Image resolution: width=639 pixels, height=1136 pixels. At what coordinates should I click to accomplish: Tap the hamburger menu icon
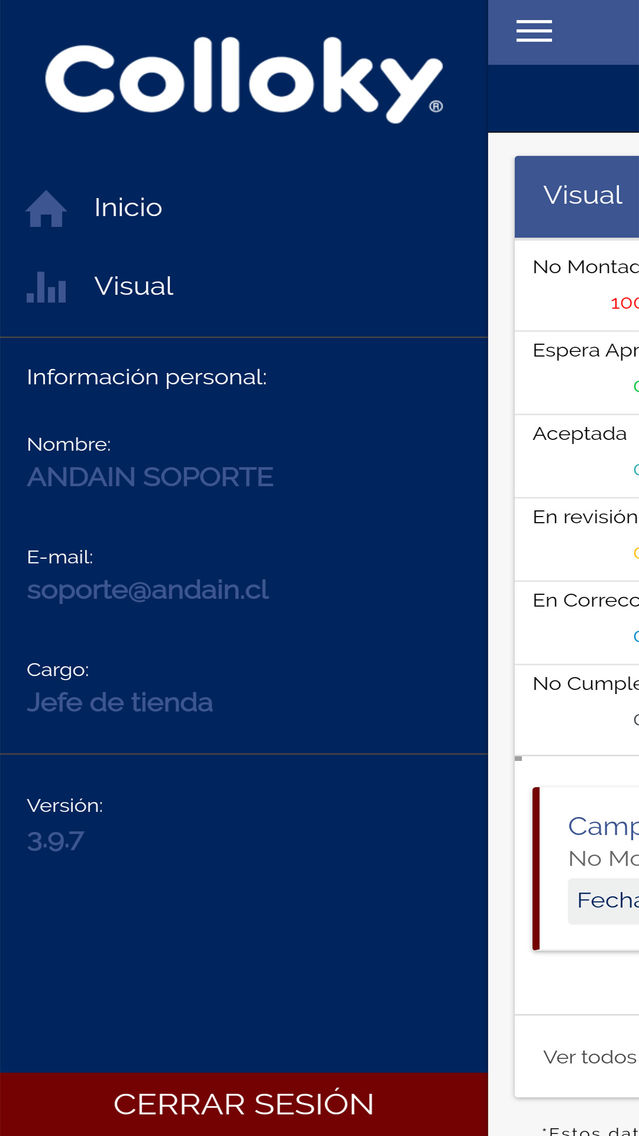tap(534, 31)
